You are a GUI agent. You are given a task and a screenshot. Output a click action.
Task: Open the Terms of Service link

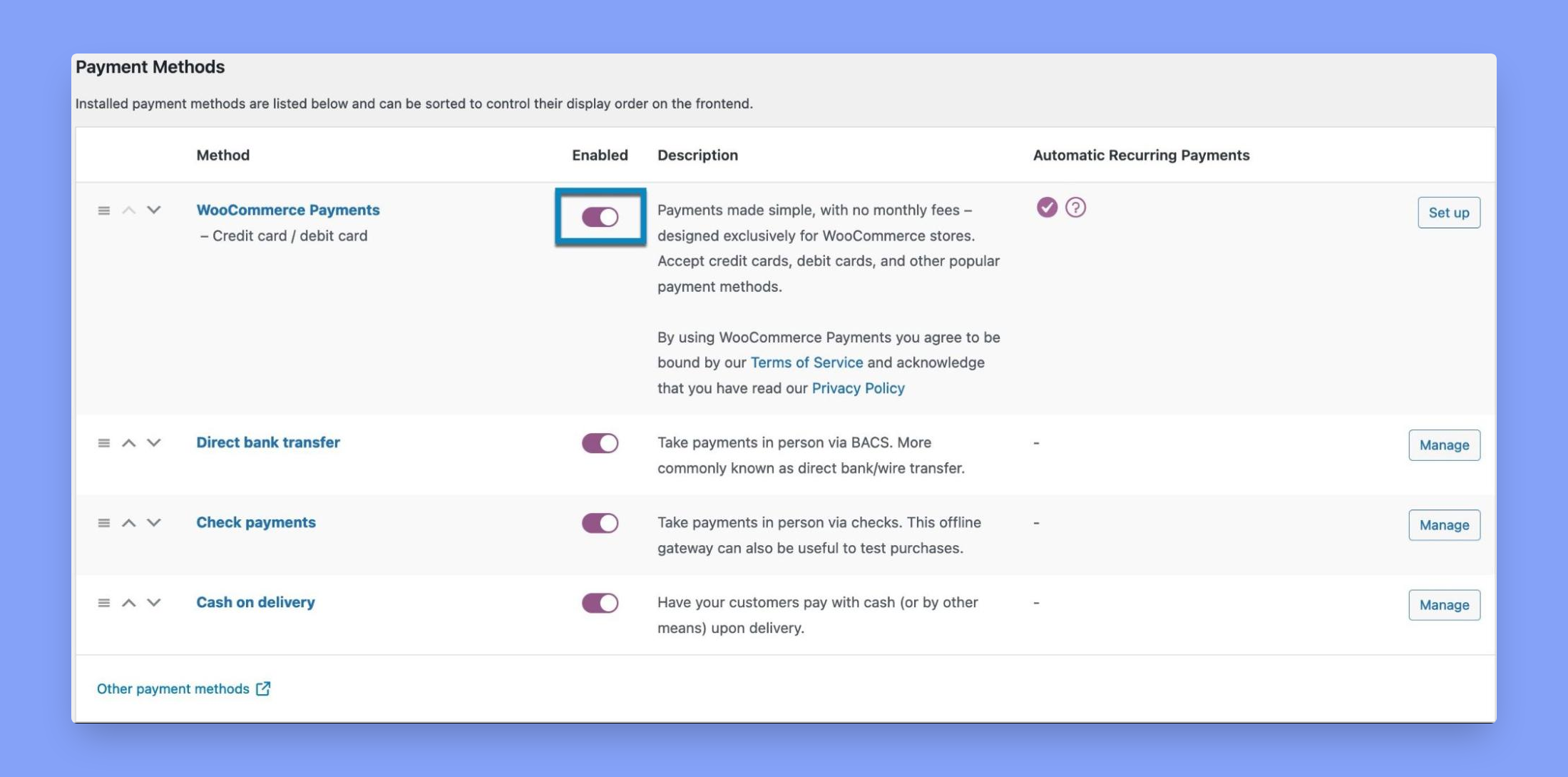tap(806, 362)
